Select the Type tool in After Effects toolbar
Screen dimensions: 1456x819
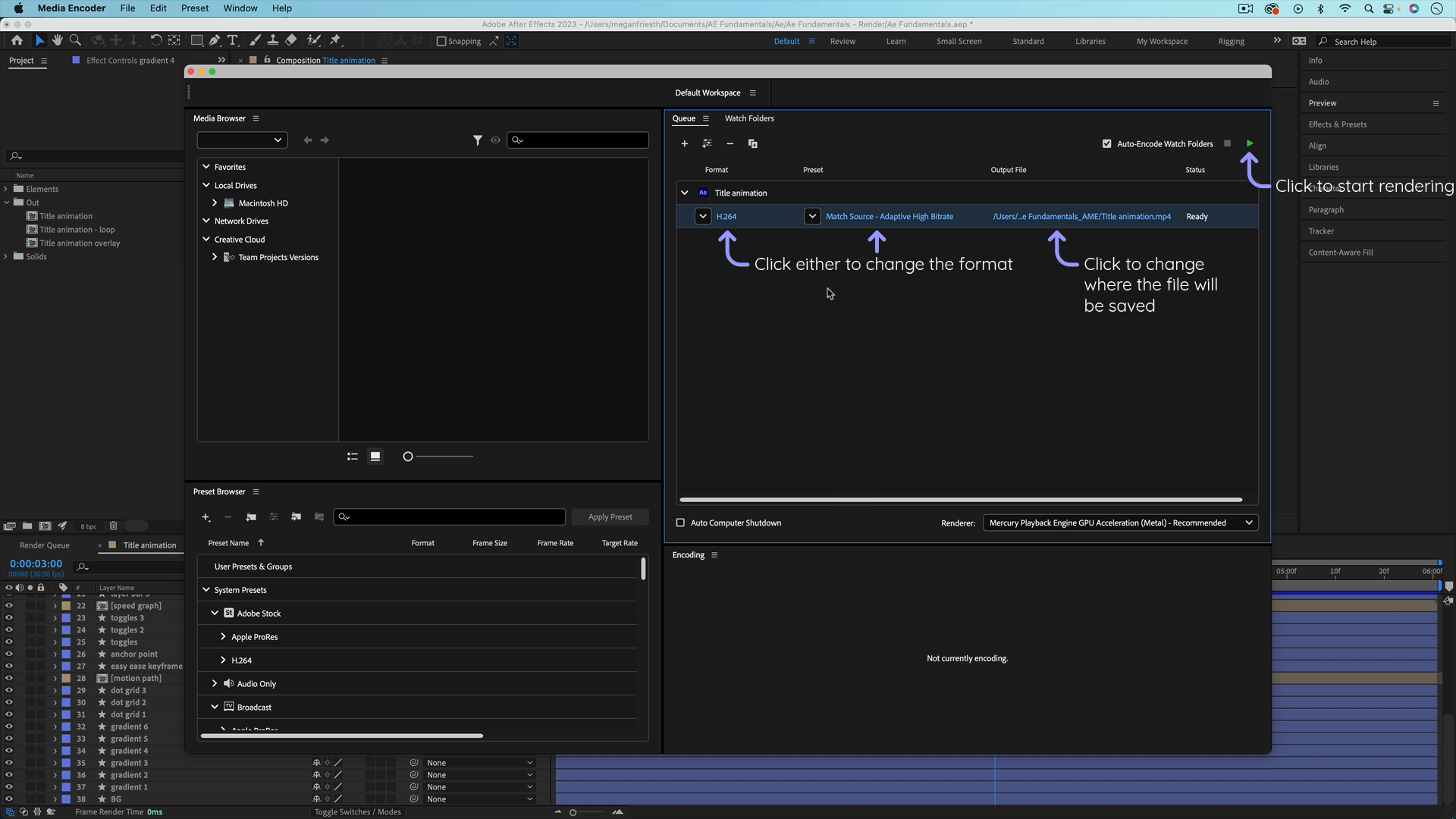click(x=234, y=40)
